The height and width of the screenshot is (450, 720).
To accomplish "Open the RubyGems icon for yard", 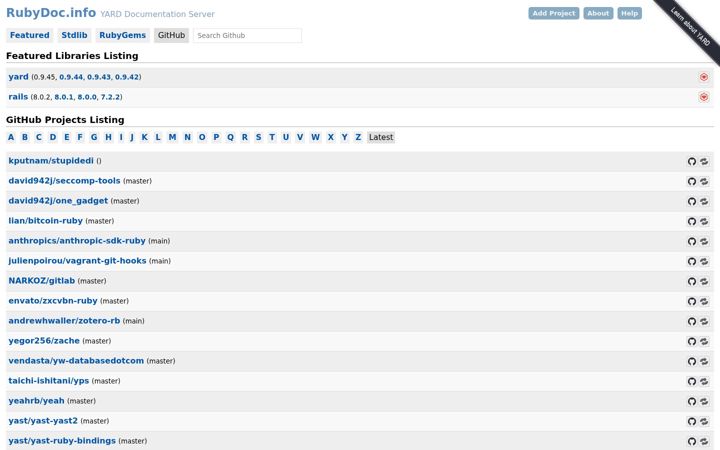I will (703, 77).
